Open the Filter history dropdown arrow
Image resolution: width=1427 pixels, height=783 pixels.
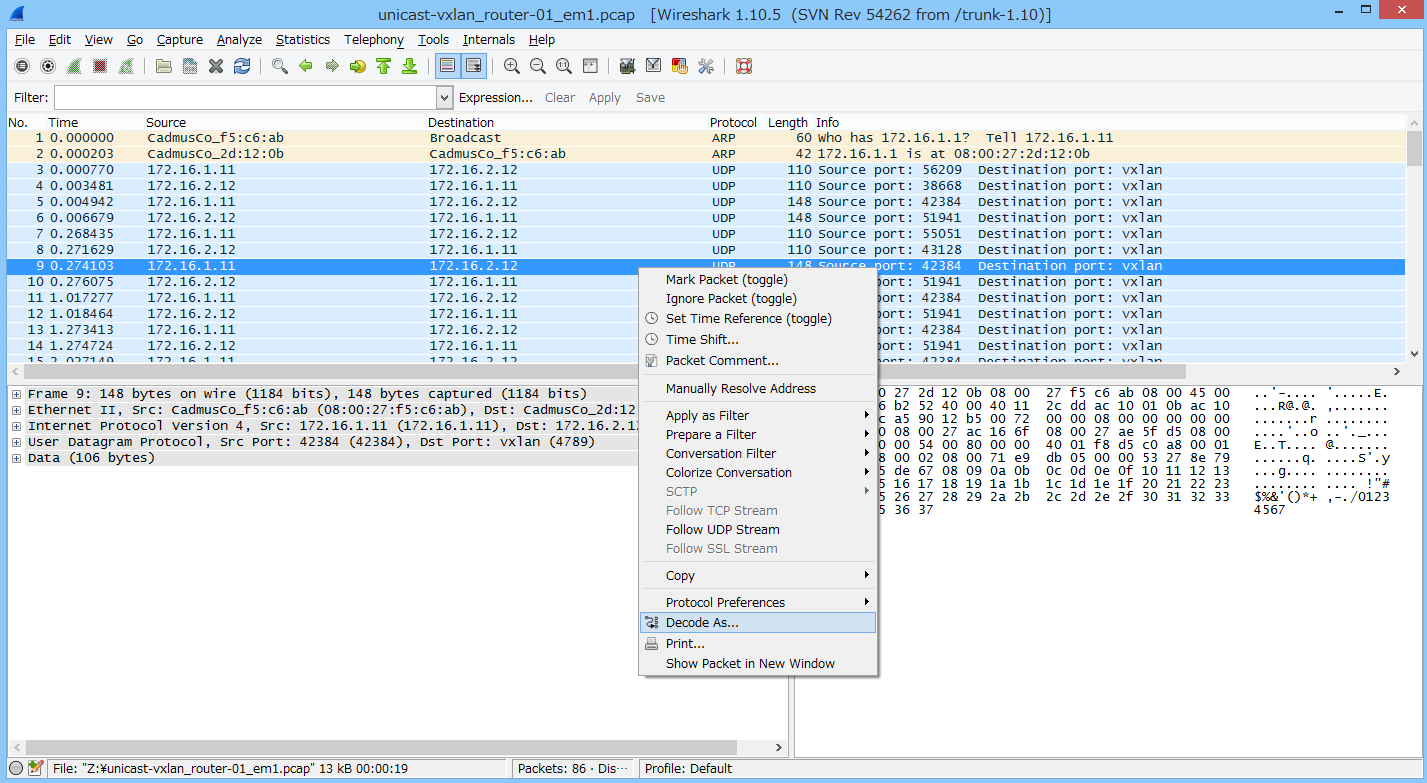click(445, 98)
